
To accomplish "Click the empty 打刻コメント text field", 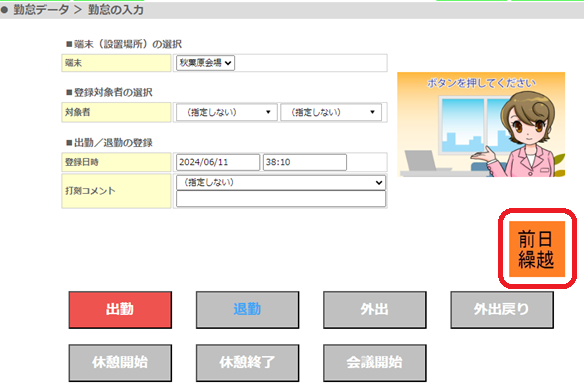I will click(281, 199).
